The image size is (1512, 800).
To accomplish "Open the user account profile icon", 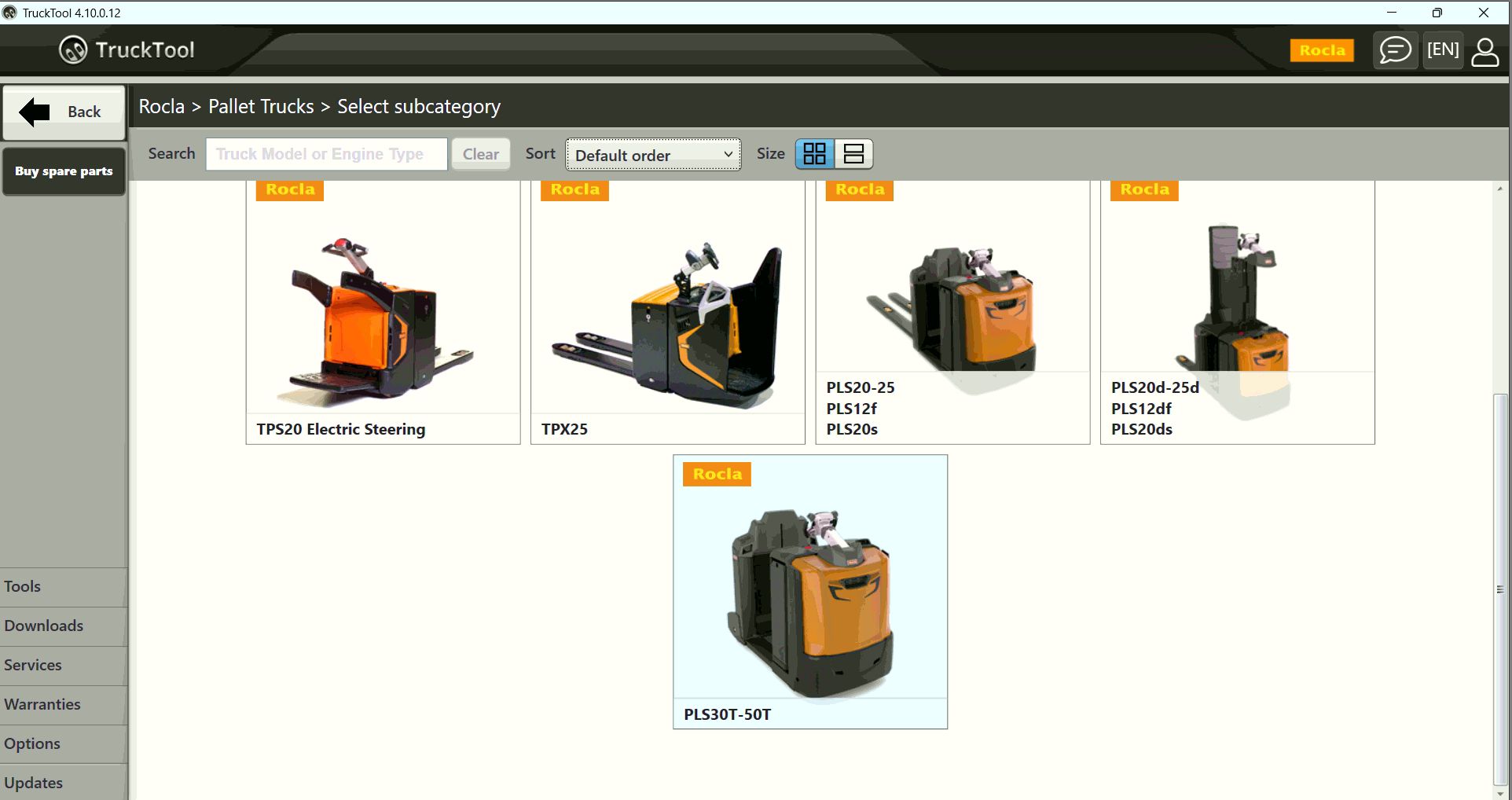I will [1484, 51].
